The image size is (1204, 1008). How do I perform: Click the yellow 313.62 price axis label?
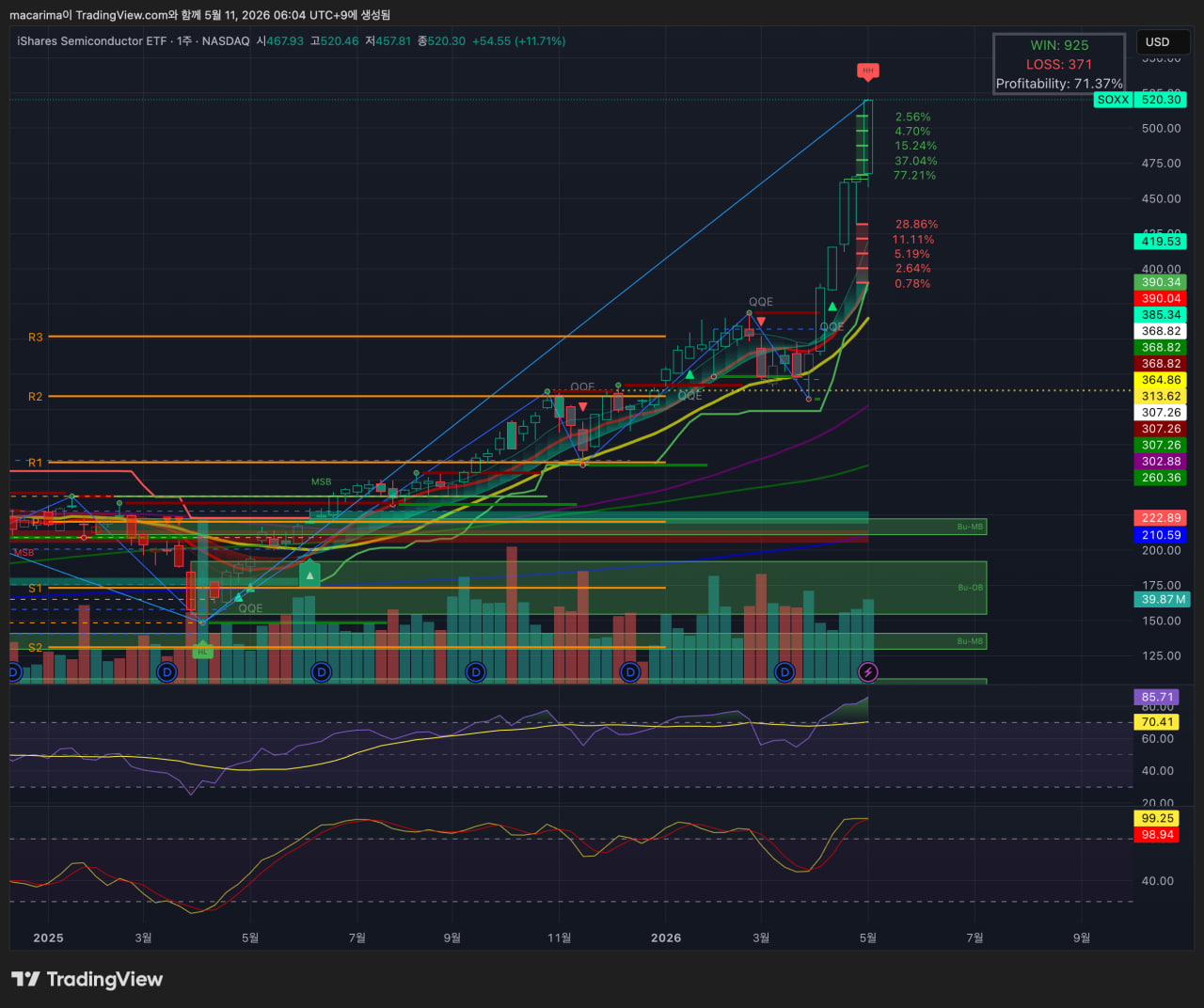point(1161,397)
